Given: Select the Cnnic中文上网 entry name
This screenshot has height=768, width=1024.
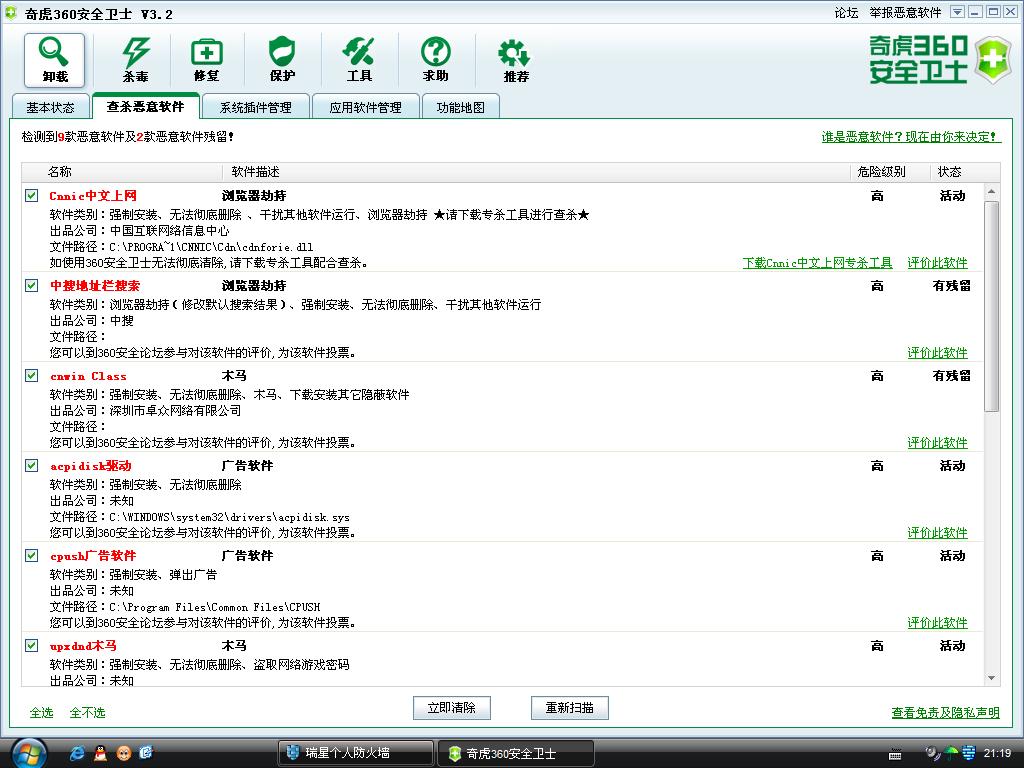Looking at the screenshot, I should [x=93, y=196].
